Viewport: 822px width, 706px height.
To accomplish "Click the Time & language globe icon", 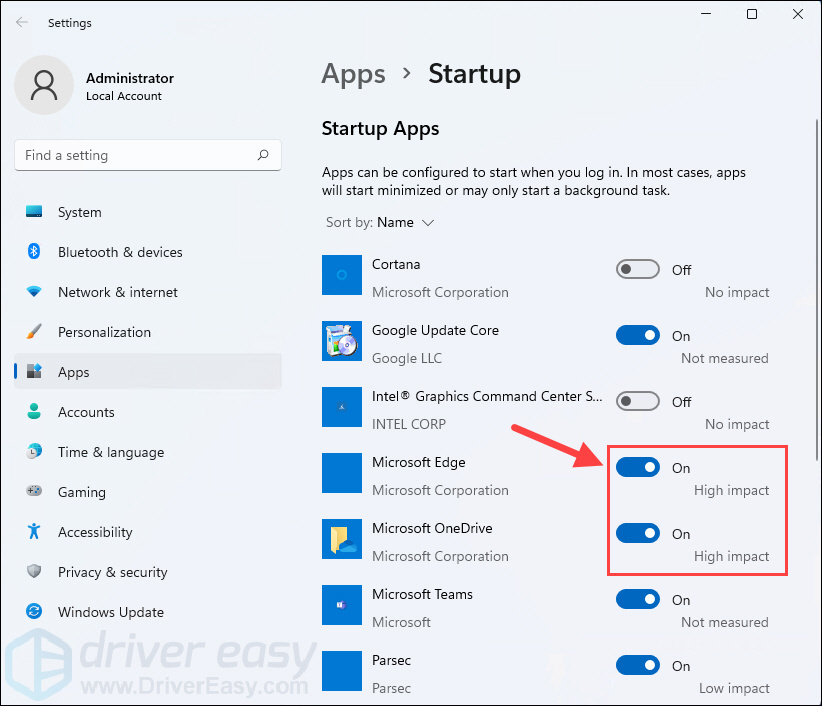I will point(34,451).
